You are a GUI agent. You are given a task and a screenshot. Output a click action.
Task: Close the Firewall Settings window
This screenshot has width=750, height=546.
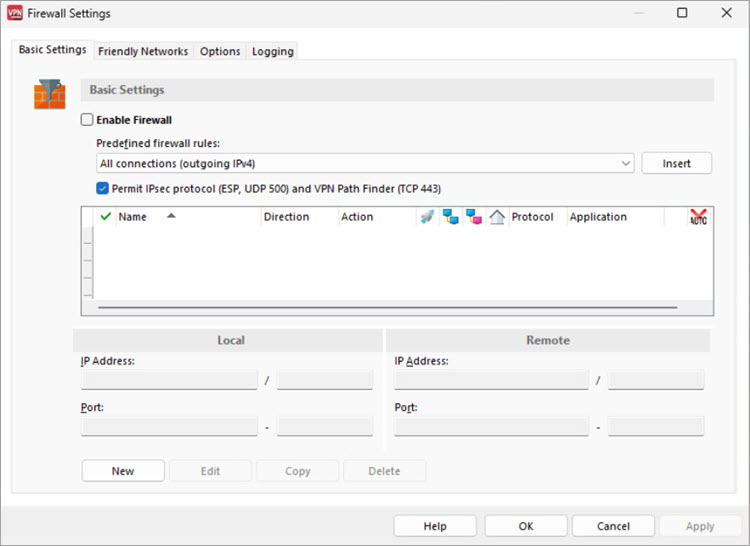coord(727,13)
